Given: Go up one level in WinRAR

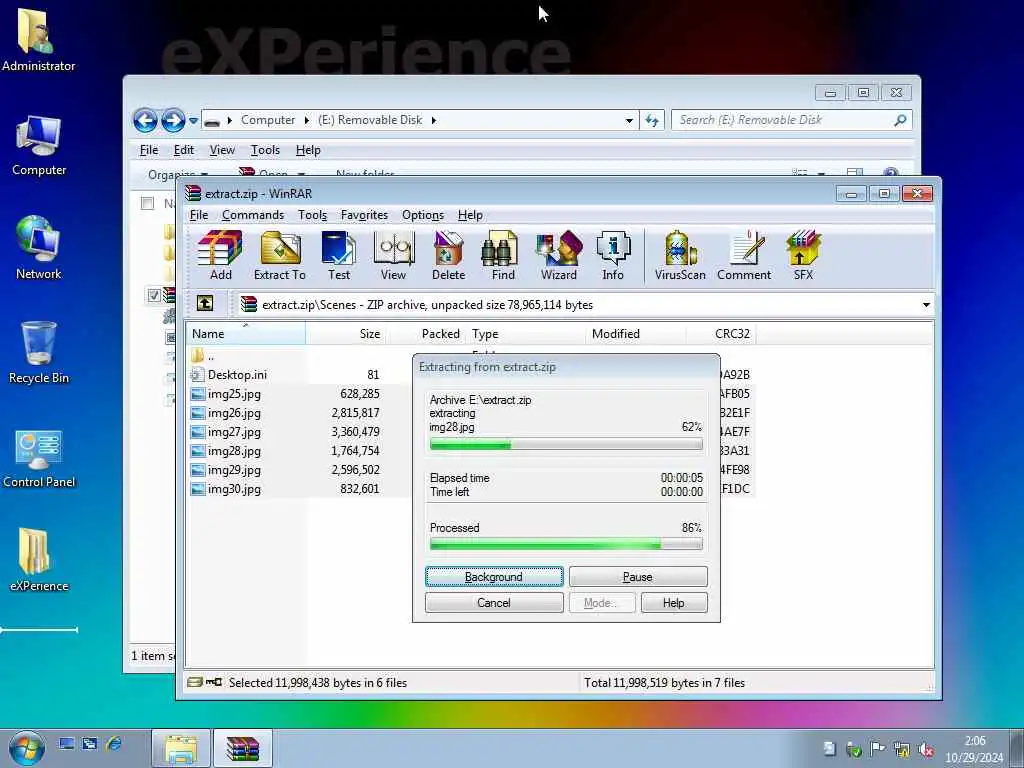Looking at the screenshot, I should click(204, 303).
